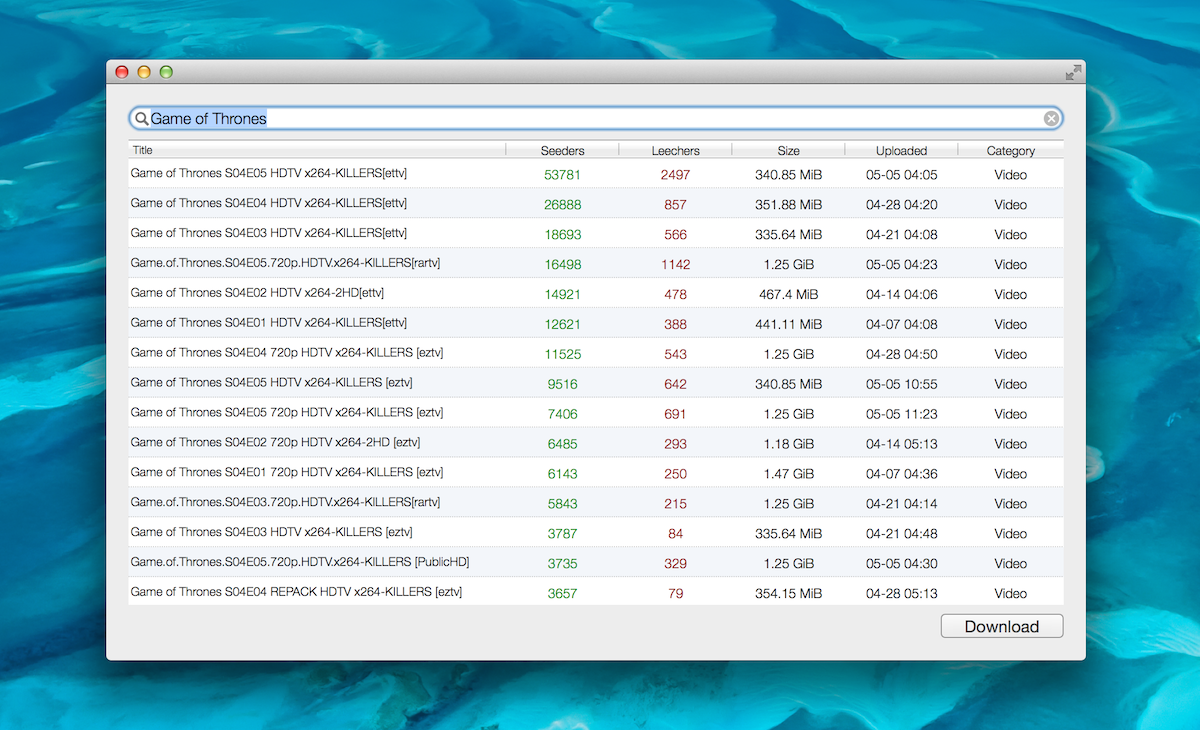Select Game.of.Thrones.S04E05.720p.HDTV.x264-KILLERS[rartv] row
Screen dimensions: 1200x730
pos(596,264)
